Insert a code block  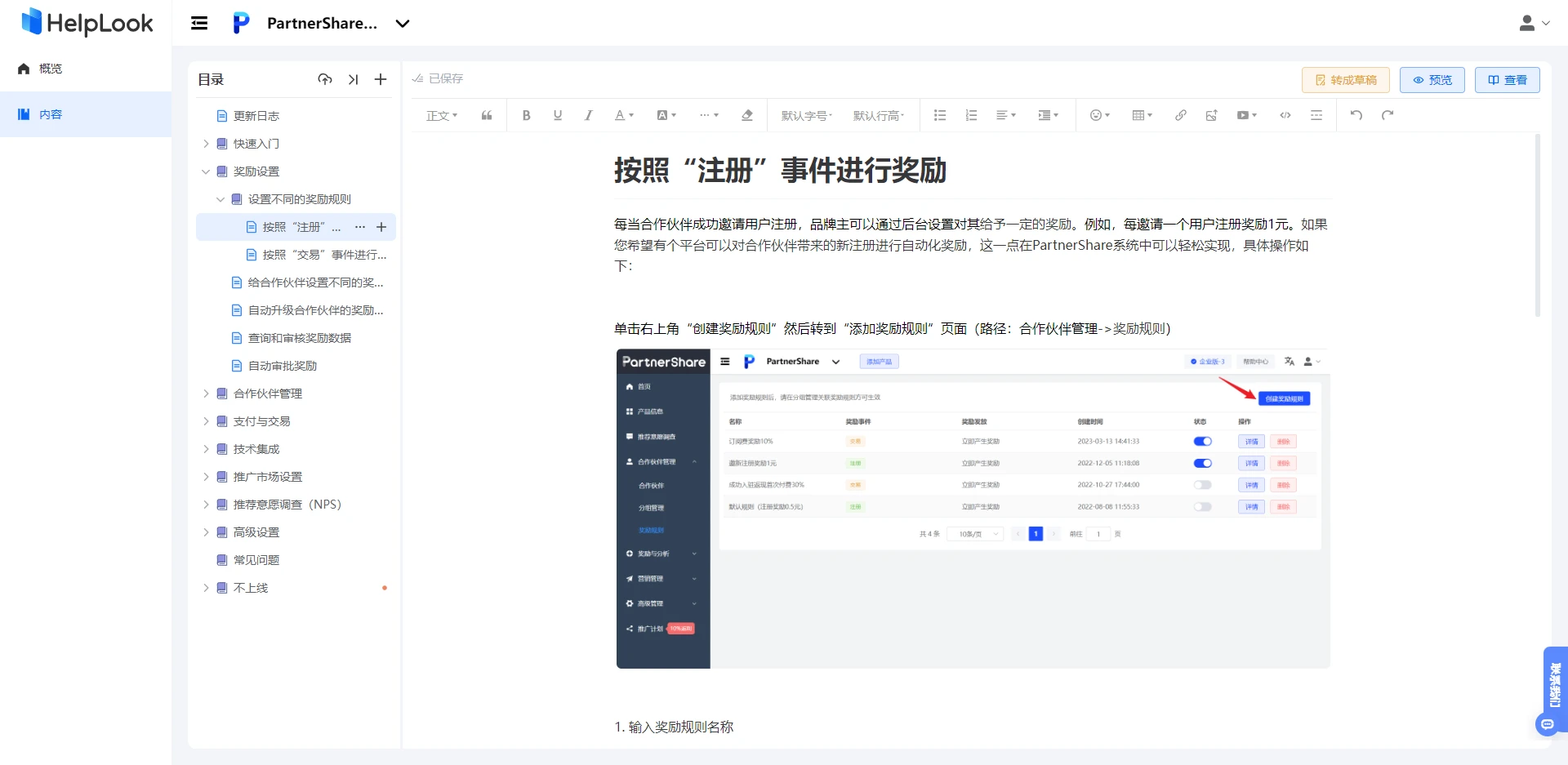tap(1284, 115)
